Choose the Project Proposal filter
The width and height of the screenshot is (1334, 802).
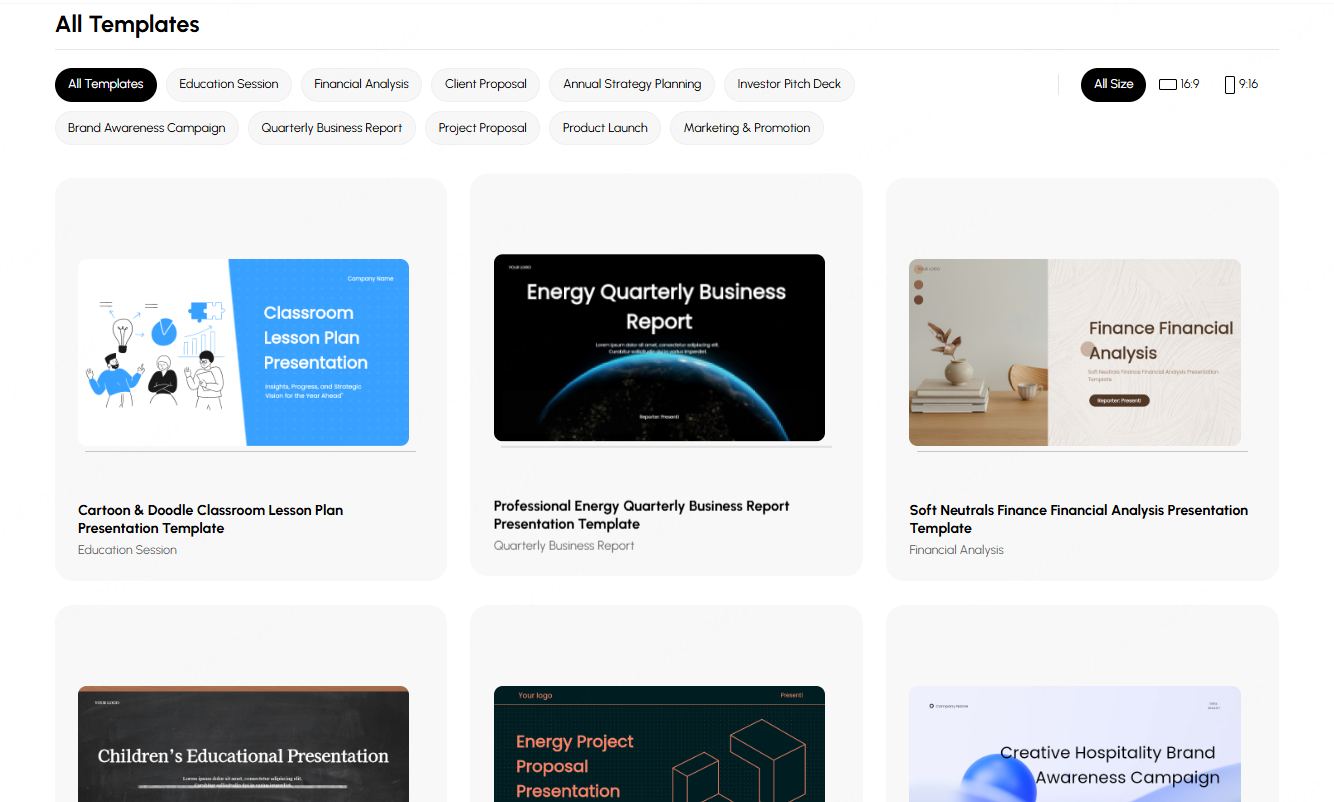click(482, 128)
